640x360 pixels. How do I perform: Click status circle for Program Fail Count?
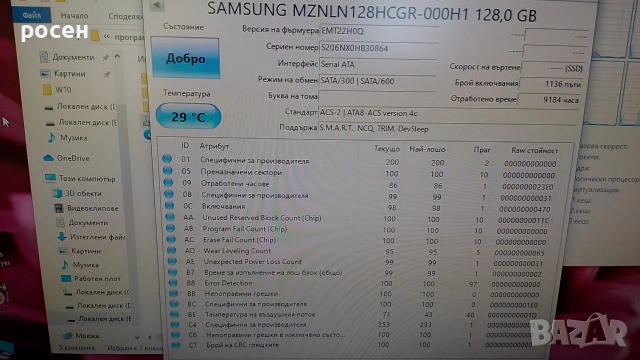click(171, 228)
